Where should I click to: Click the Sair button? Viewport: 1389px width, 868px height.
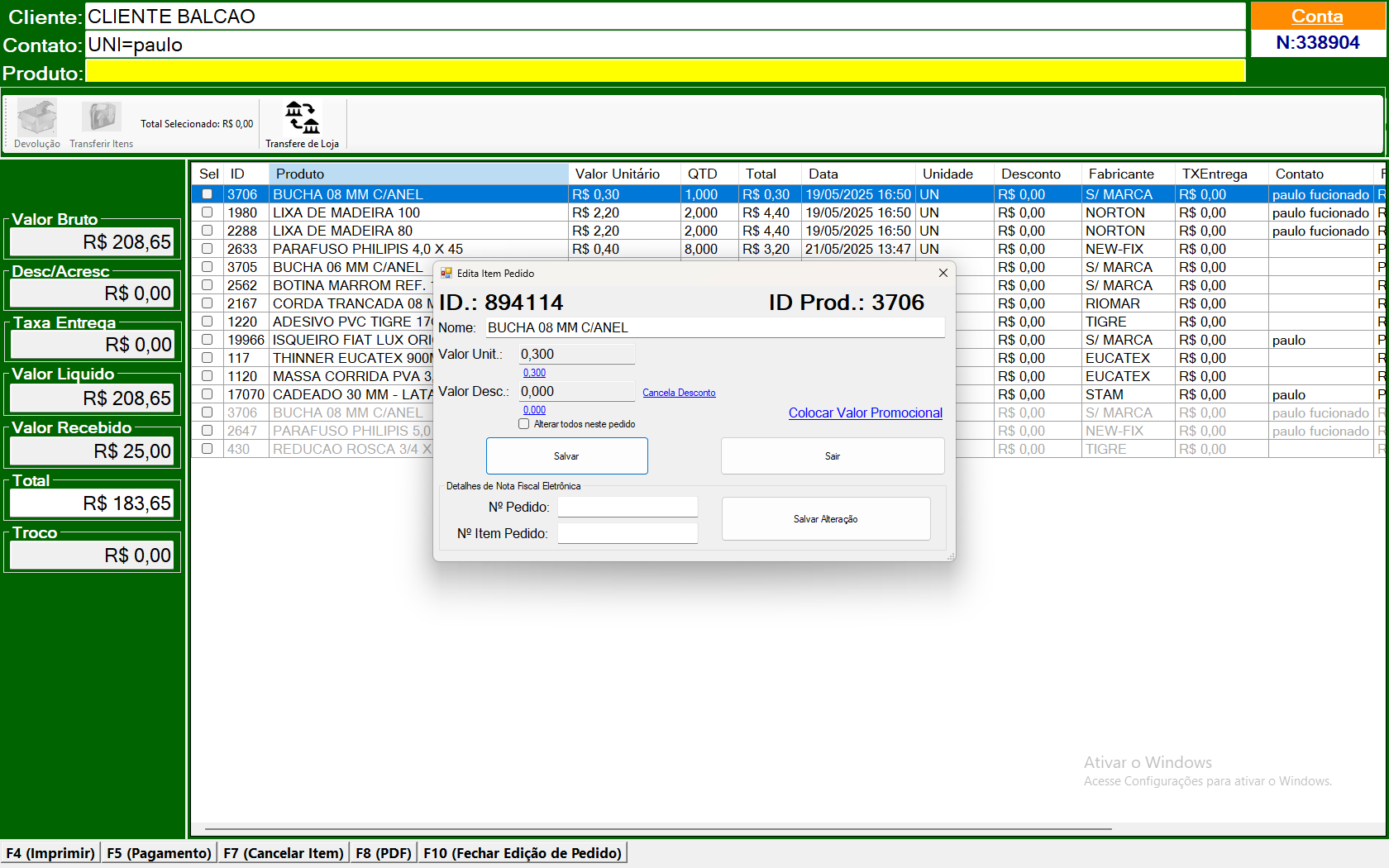(832, 456)
